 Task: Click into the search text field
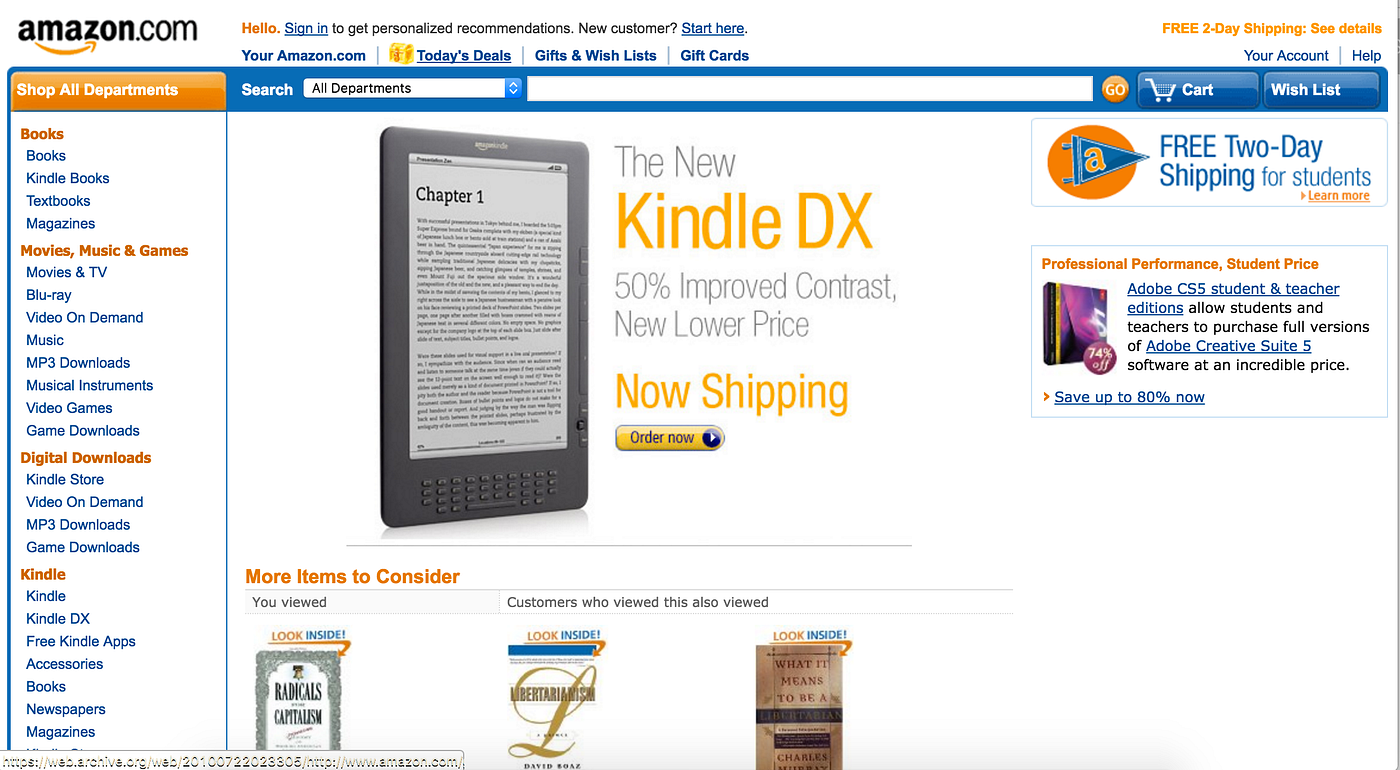(810, 89)
